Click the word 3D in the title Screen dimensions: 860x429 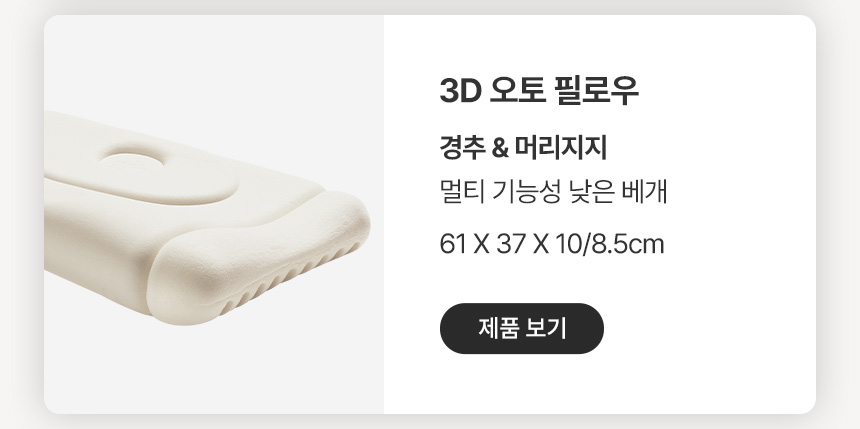(460, 91)
